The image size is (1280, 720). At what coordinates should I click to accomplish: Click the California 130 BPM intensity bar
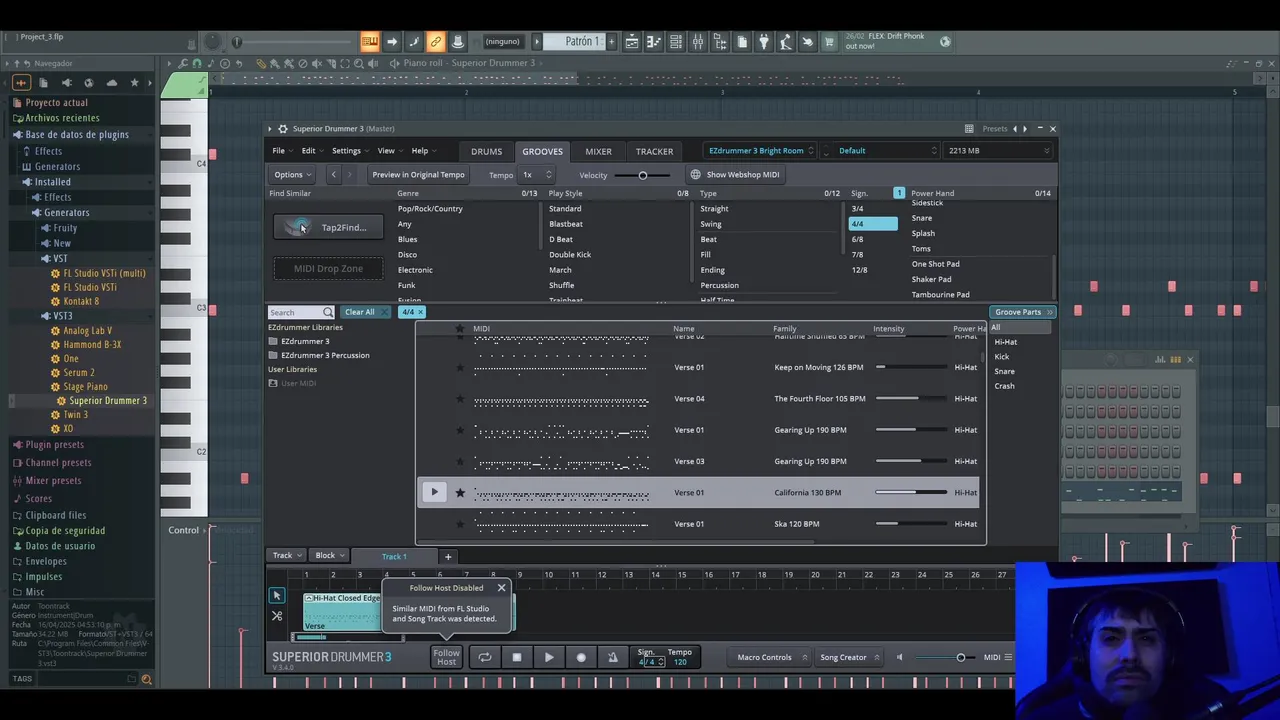[x=910, y=492]
